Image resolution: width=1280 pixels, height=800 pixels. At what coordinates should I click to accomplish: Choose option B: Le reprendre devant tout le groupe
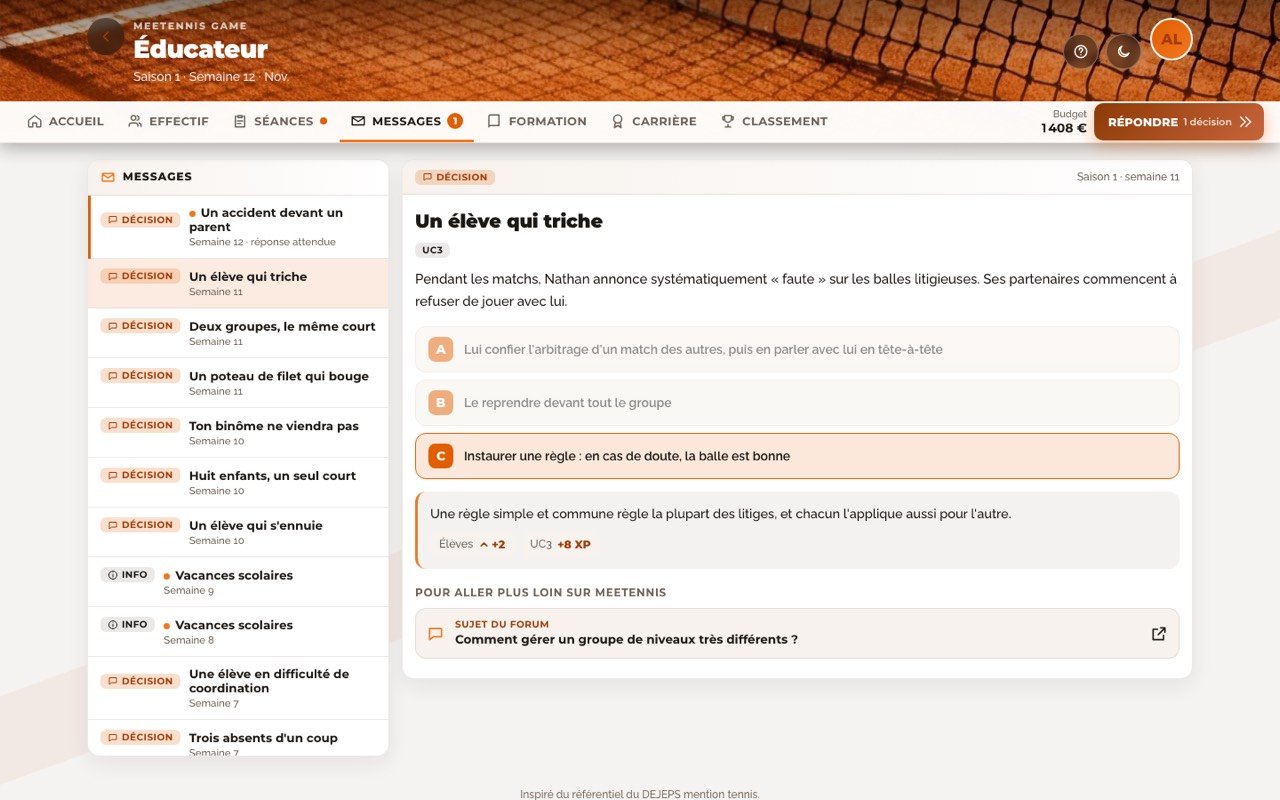797,403
